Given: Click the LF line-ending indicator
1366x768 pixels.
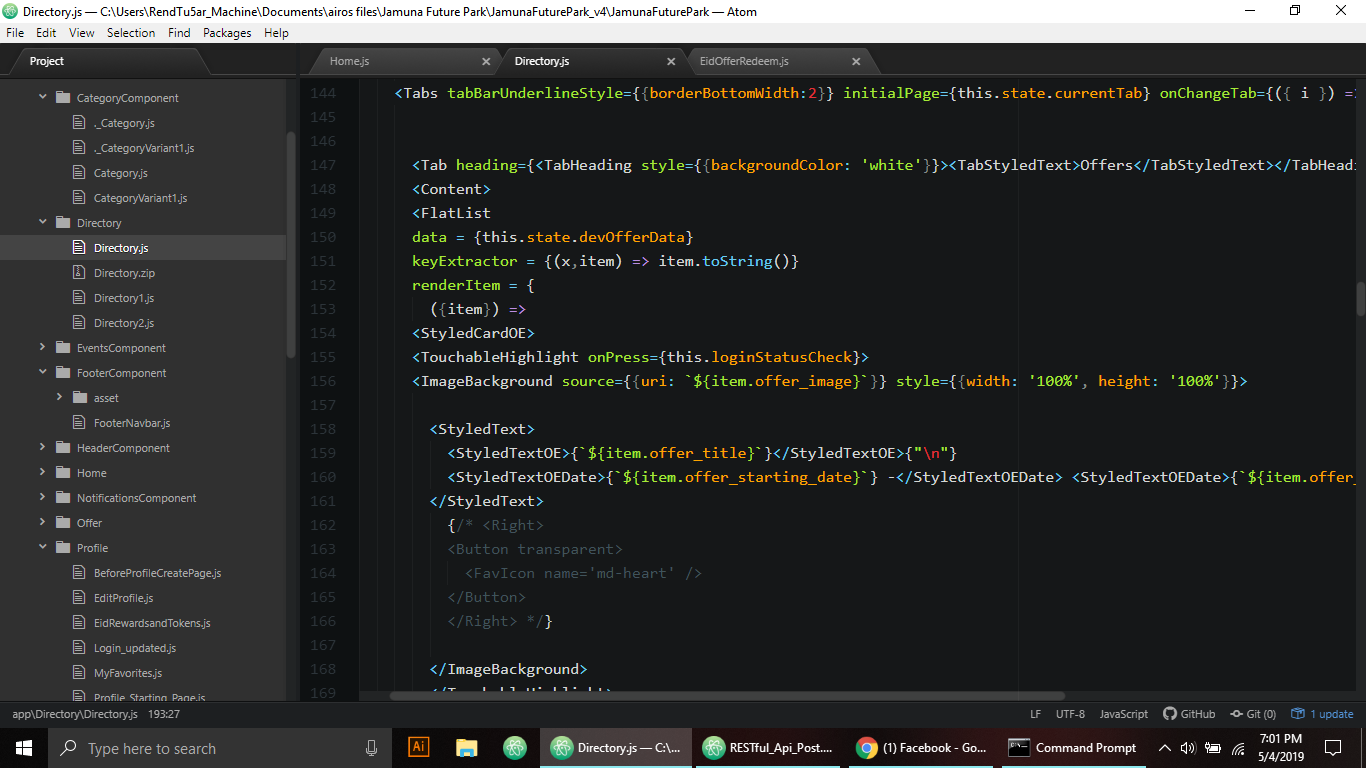Looking at the screenshot, I should pyautogui.click(x=1035, y=714).
